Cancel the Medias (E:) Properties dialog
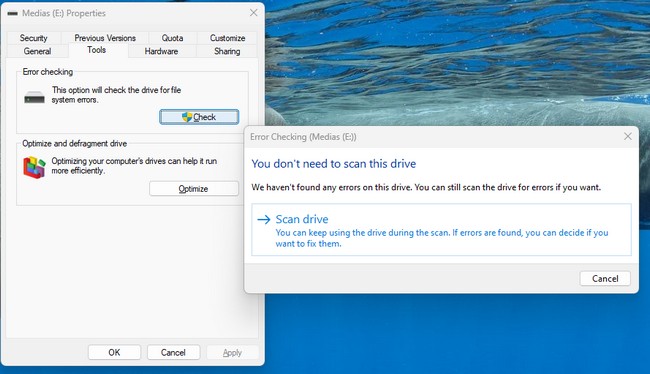This screenshot has width=650, height=374. (x=173, y=352)
